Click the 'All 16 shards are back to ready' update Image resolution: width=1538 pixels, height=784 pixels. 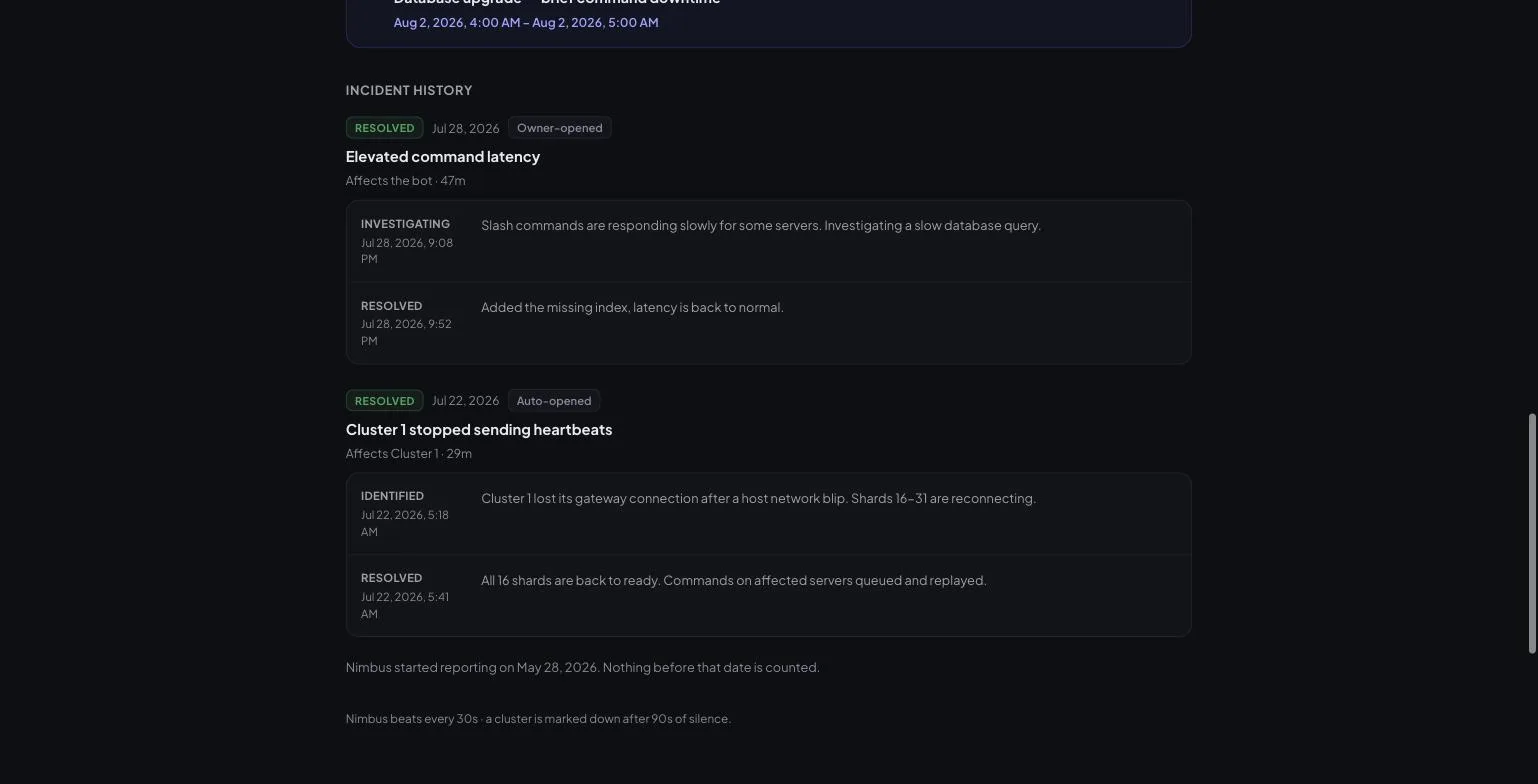(x=734, y=581)
